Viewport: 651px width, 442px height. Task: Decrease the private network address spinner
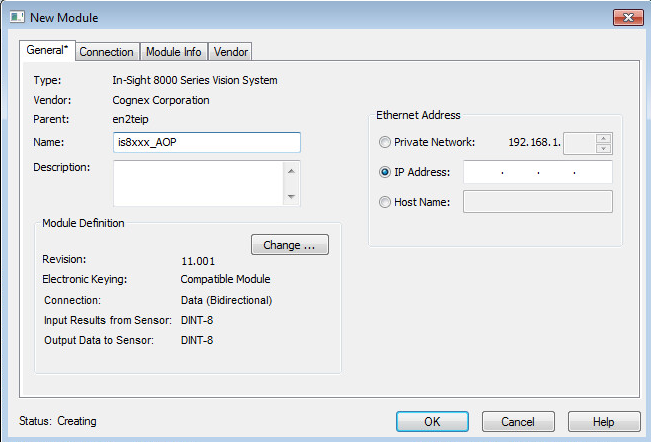pos(603,148)
